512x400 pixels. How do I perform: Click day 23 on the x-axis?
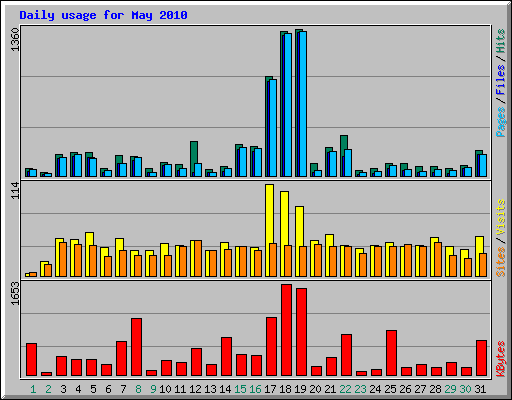pyautogui.click(x=360, y=389)
